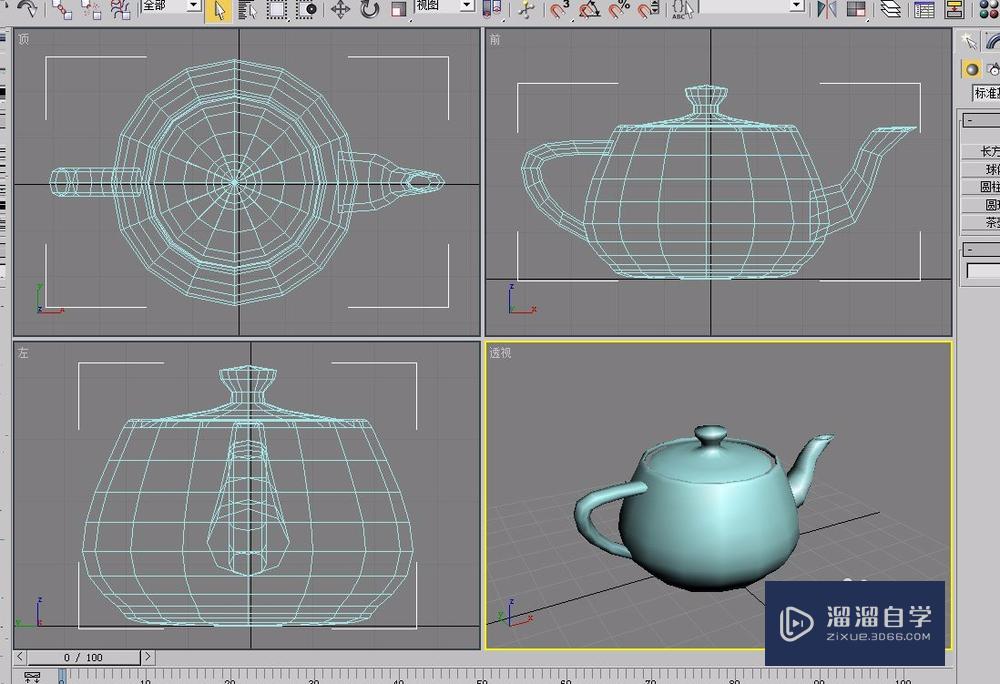Open the named selection sets dropdown arrow

[797, 6]
